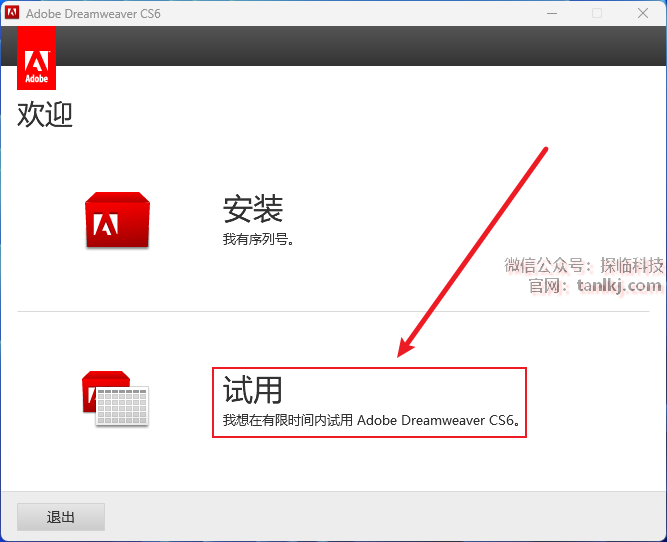Click the trial description mentioning Adobe Dreamweaver CS6
667x542 pixels.
371,420
